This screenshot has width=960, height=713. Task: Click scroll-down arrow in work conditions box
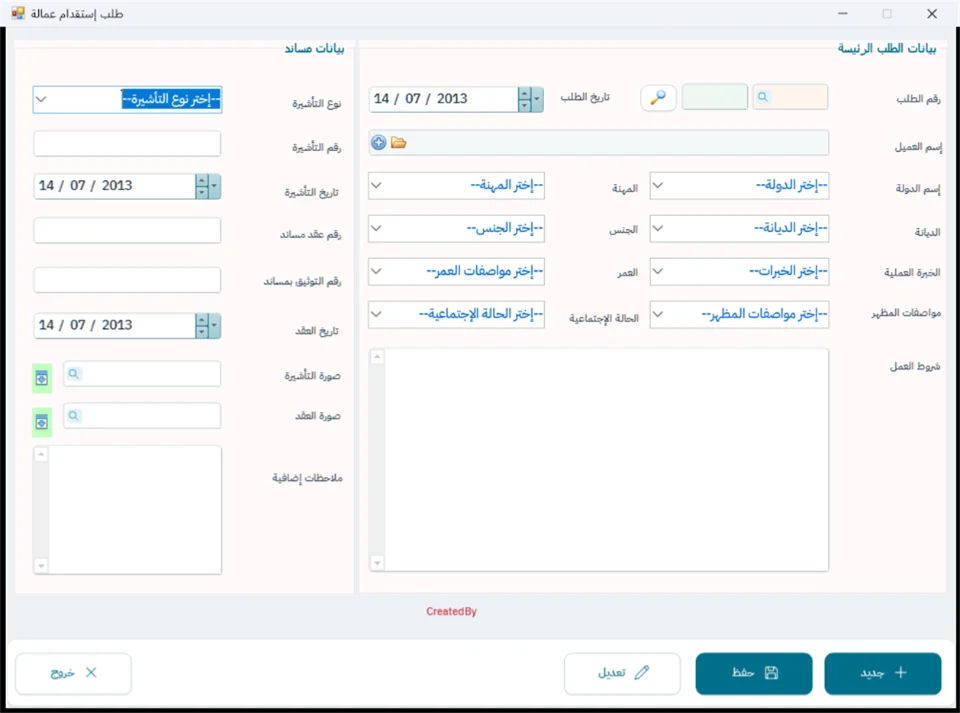coord(377,563)
